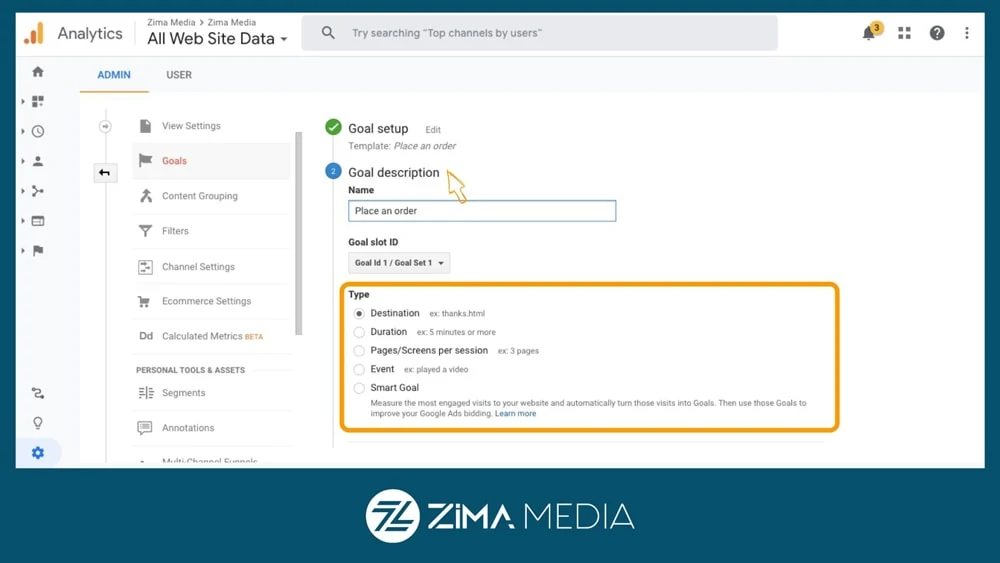Click the help question mark icon
This screenshot has width=1000, height=563.
tap(937, 33)
